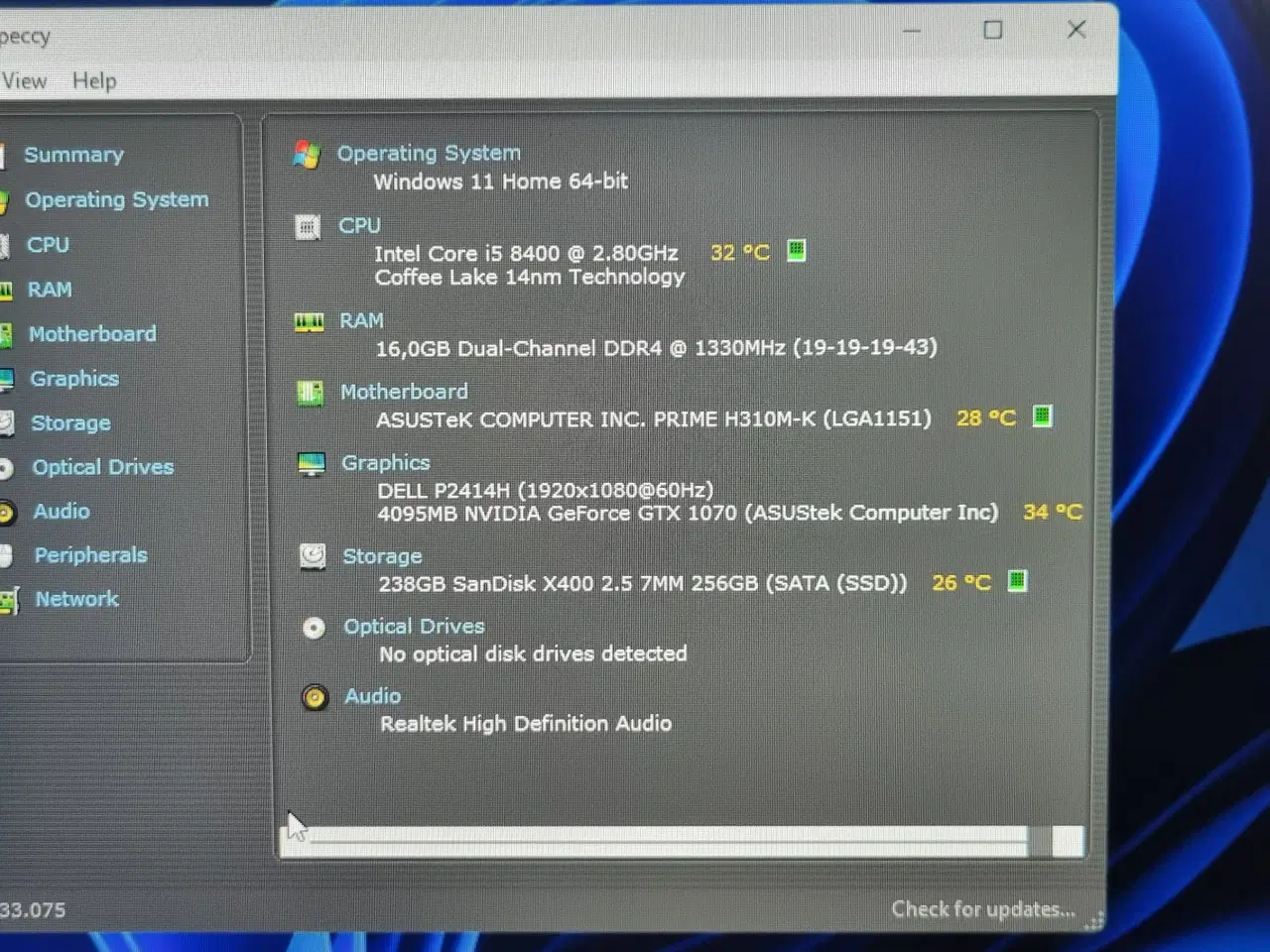Click the Network sidebar icon
Image resolution: width=1270 pixels, height=952 pixels.
[9, 601]
